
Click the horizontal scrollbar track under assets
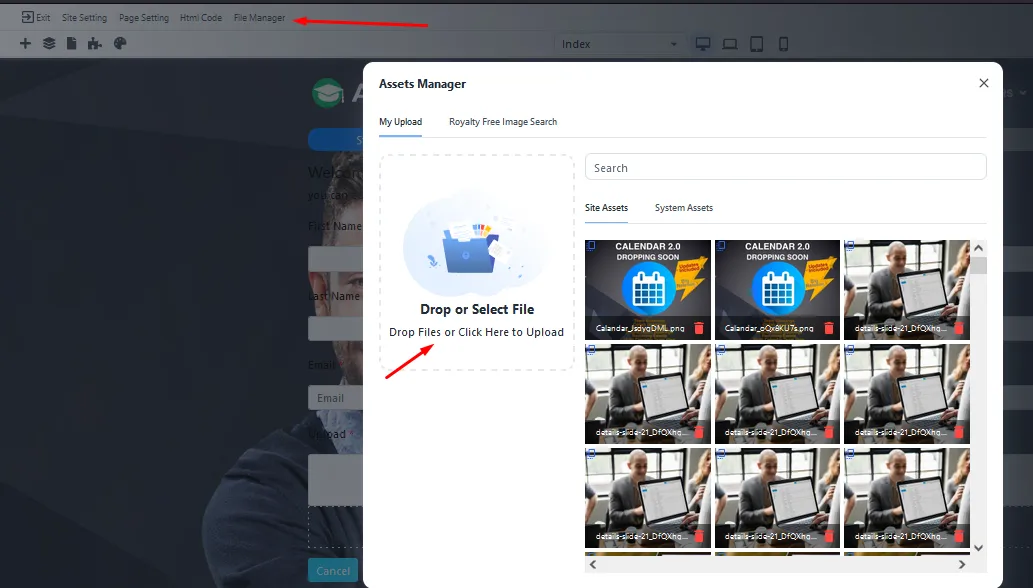[x=777, y=564]
